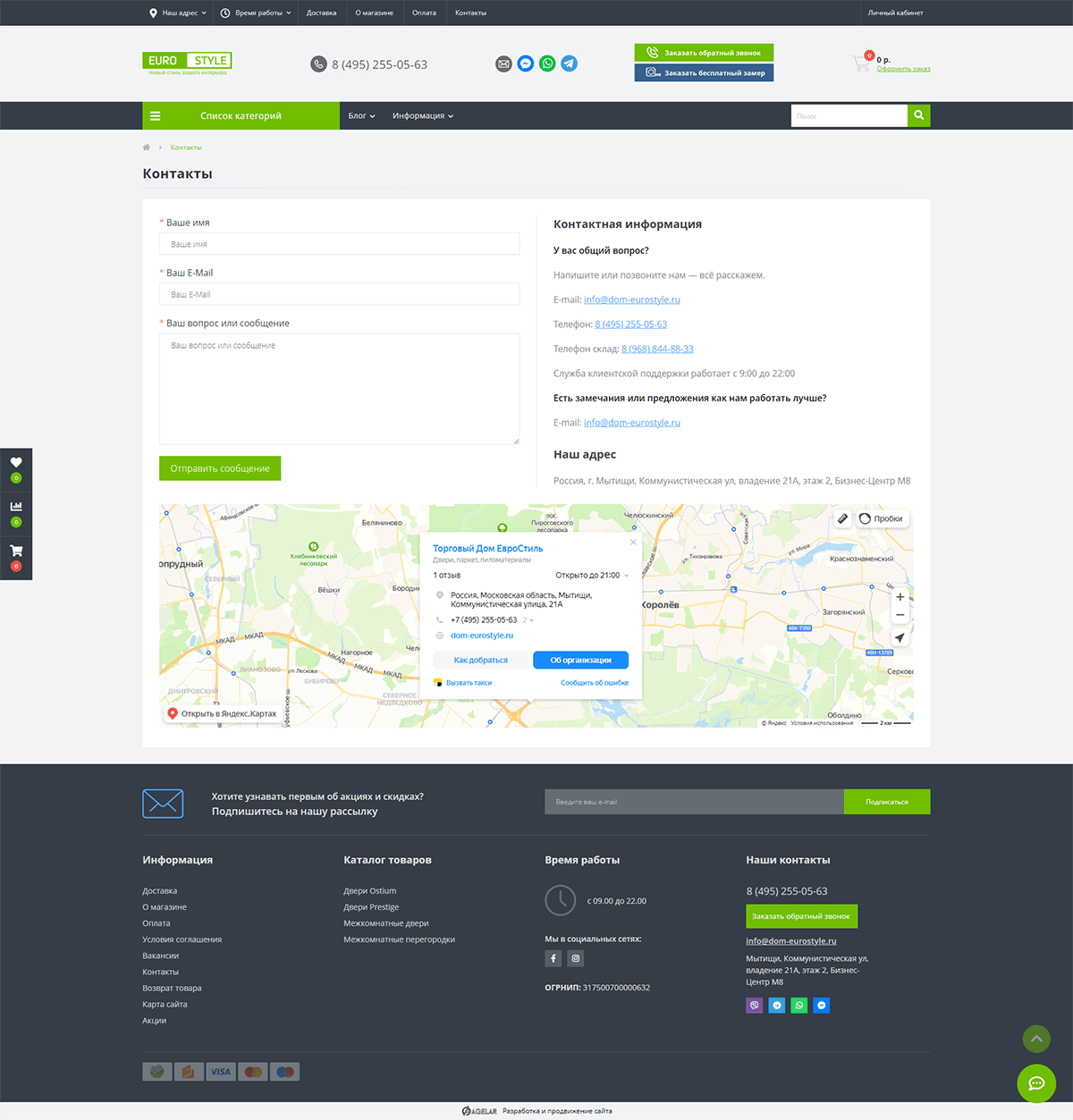Open the side panel cart icon

click(x=16, y=551)
